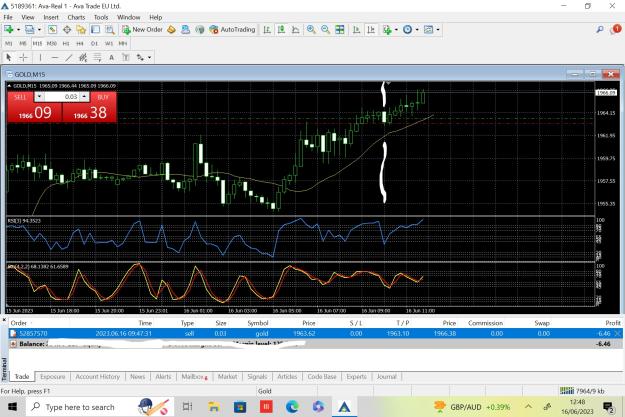Switch timeframe to M5
The width and height of the screenshot is (625, 417).
click(x=23, y=43)
